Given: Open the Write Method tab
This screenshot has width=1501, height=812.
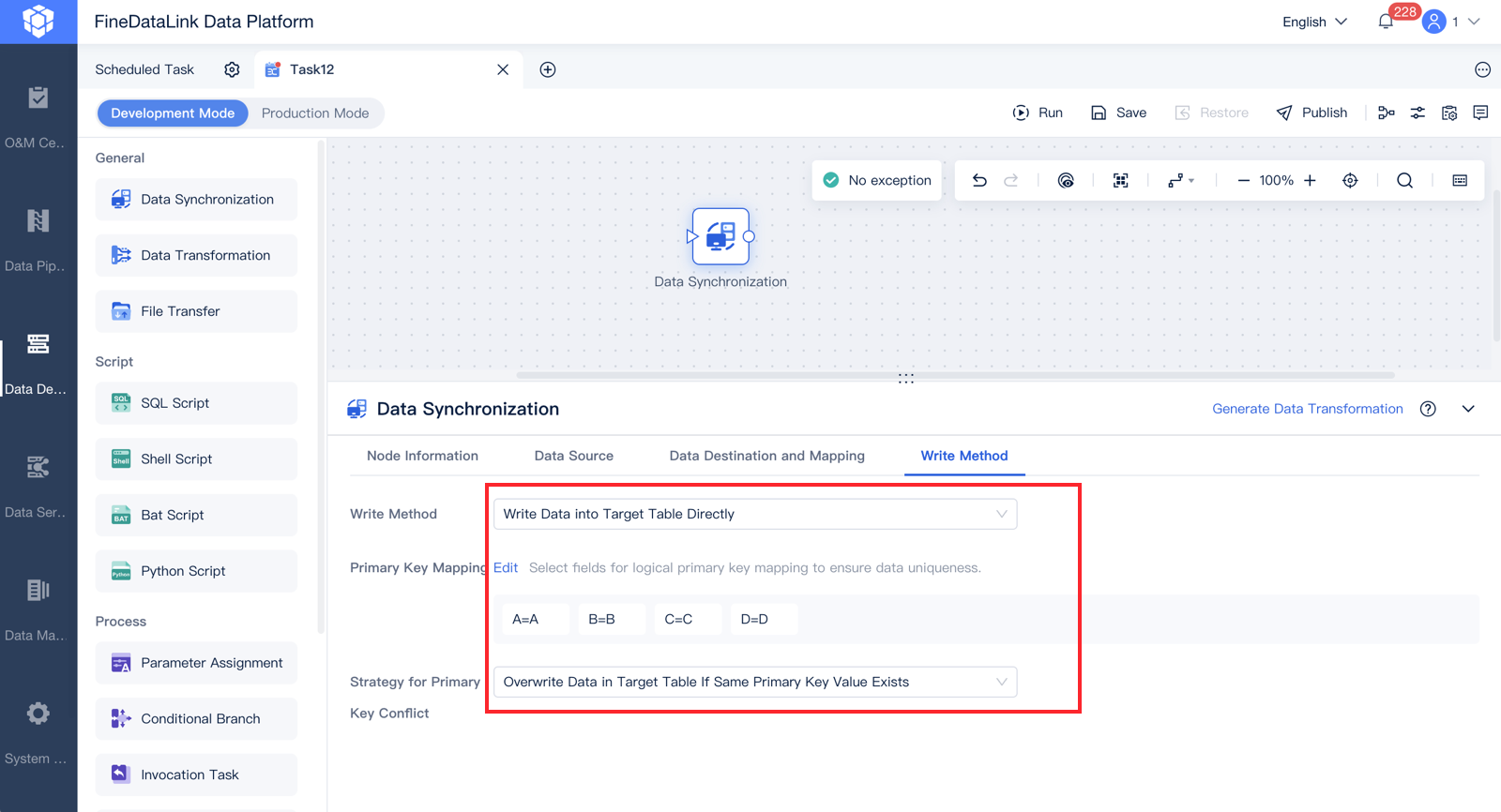Looking at the screenshot, I should click(963, 456).
